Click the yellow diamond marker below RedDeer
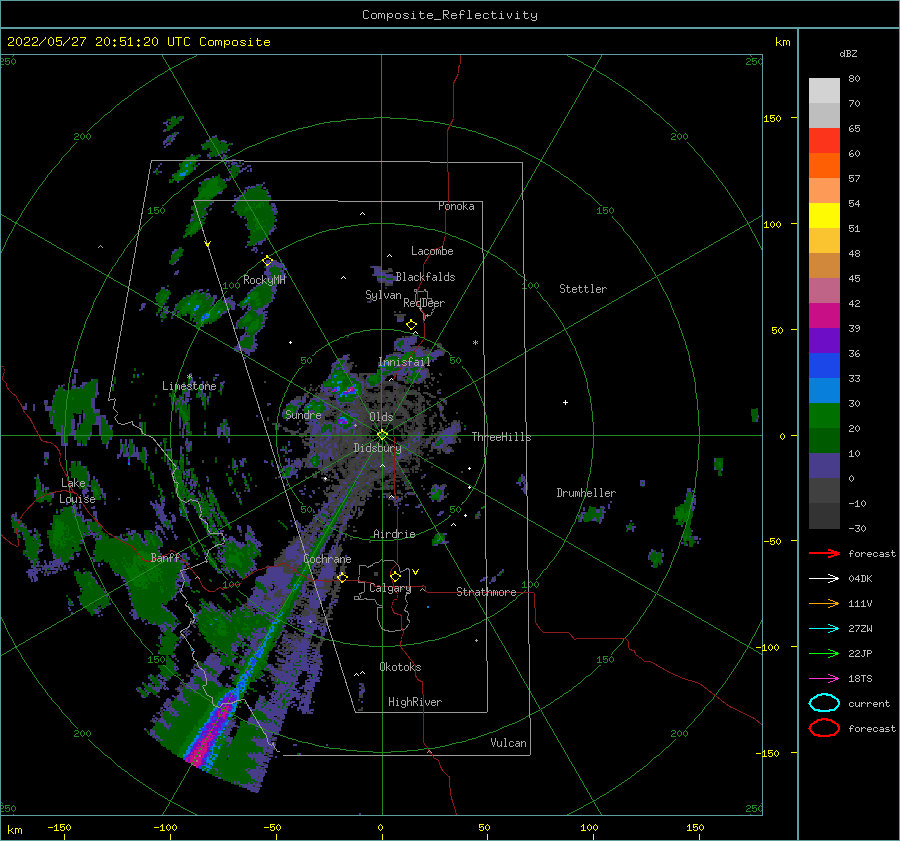 click(412, 325)
